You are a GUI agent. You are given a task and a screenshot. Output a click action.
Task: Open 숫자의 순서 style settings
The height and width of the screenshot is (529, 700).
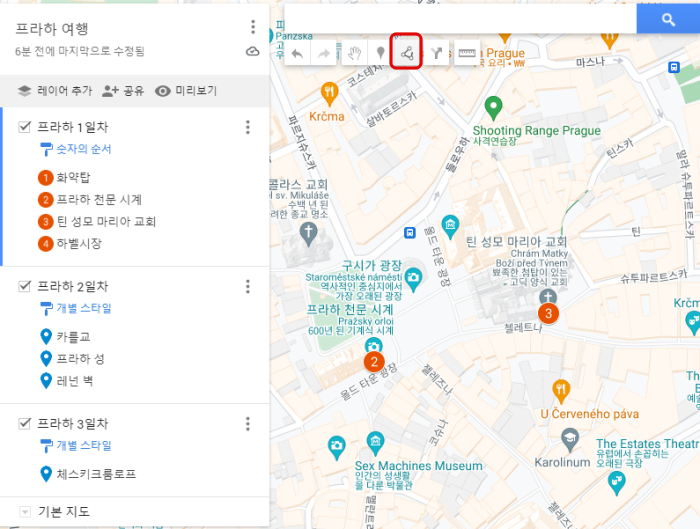pos(75,149)
